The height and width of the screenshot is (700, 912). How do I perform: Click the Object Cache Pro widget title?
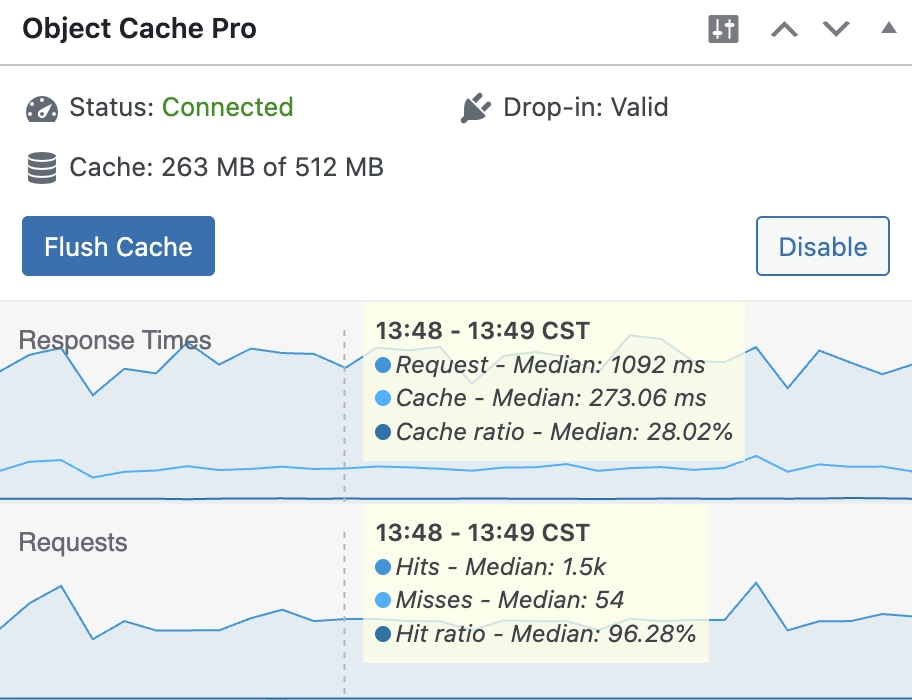[x=140, y=28]
